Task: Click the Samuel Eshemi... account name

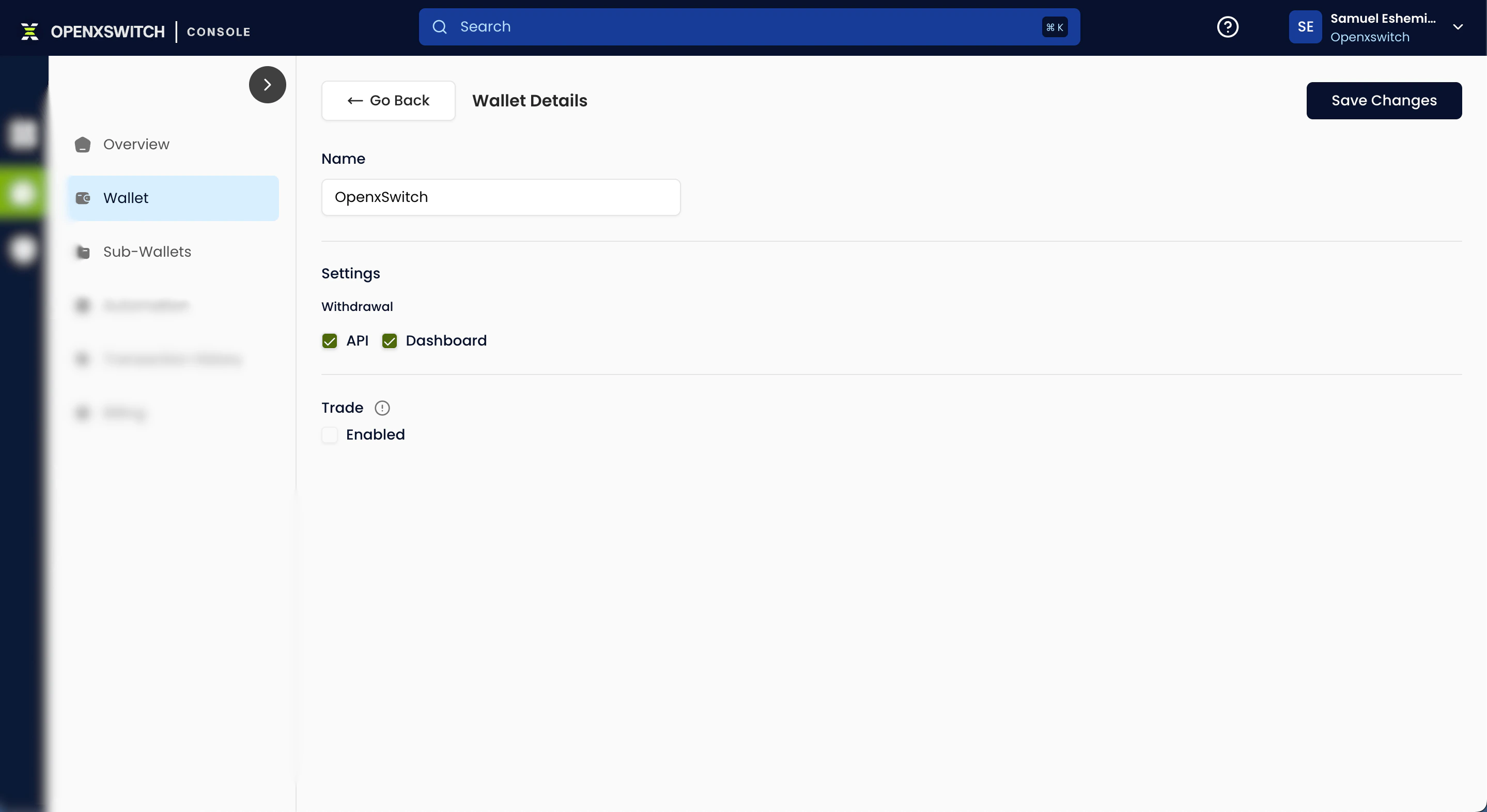Action: point(1383,19)
